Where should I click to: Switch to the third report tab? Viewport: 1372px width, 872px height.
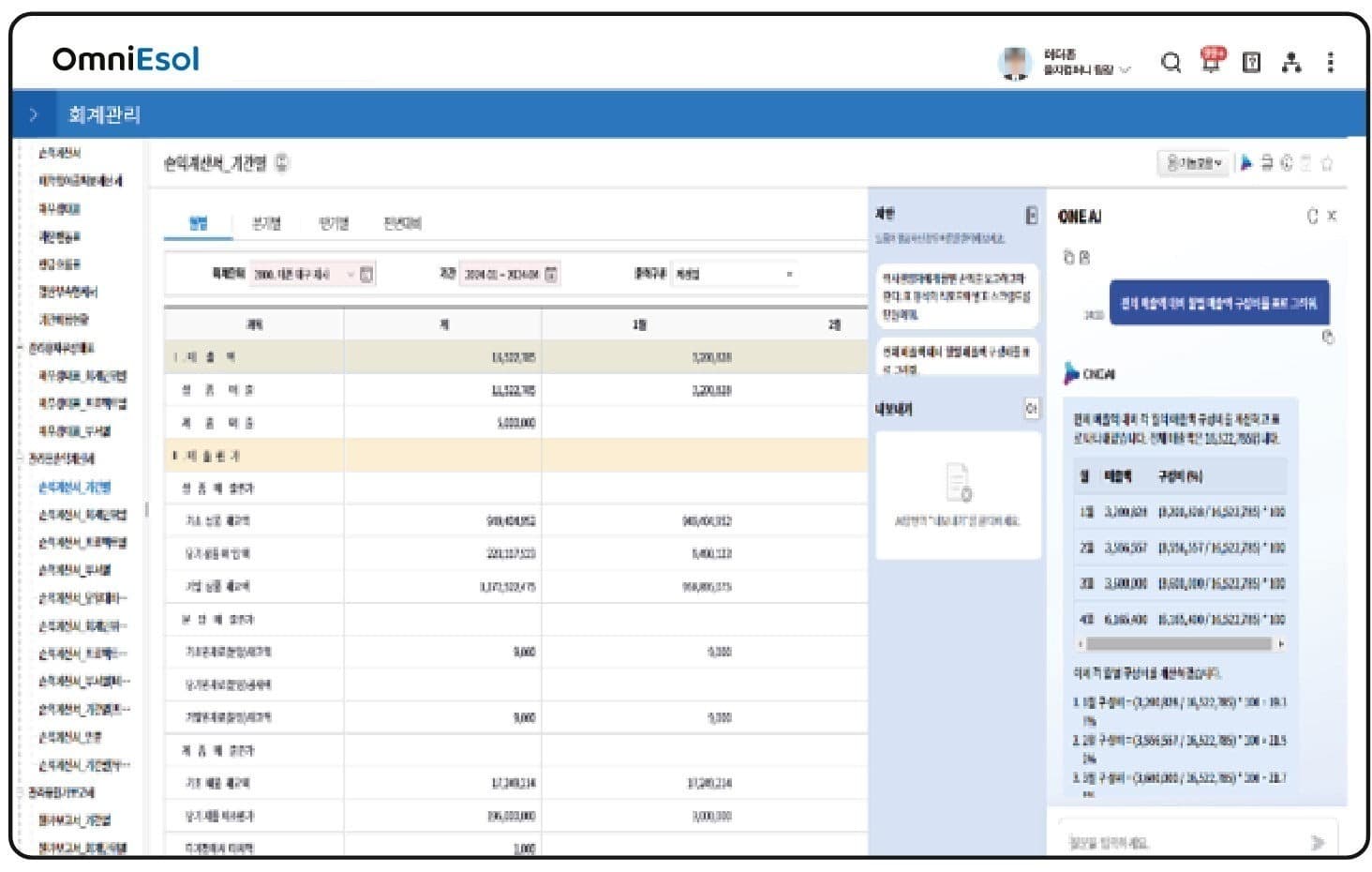334,223
